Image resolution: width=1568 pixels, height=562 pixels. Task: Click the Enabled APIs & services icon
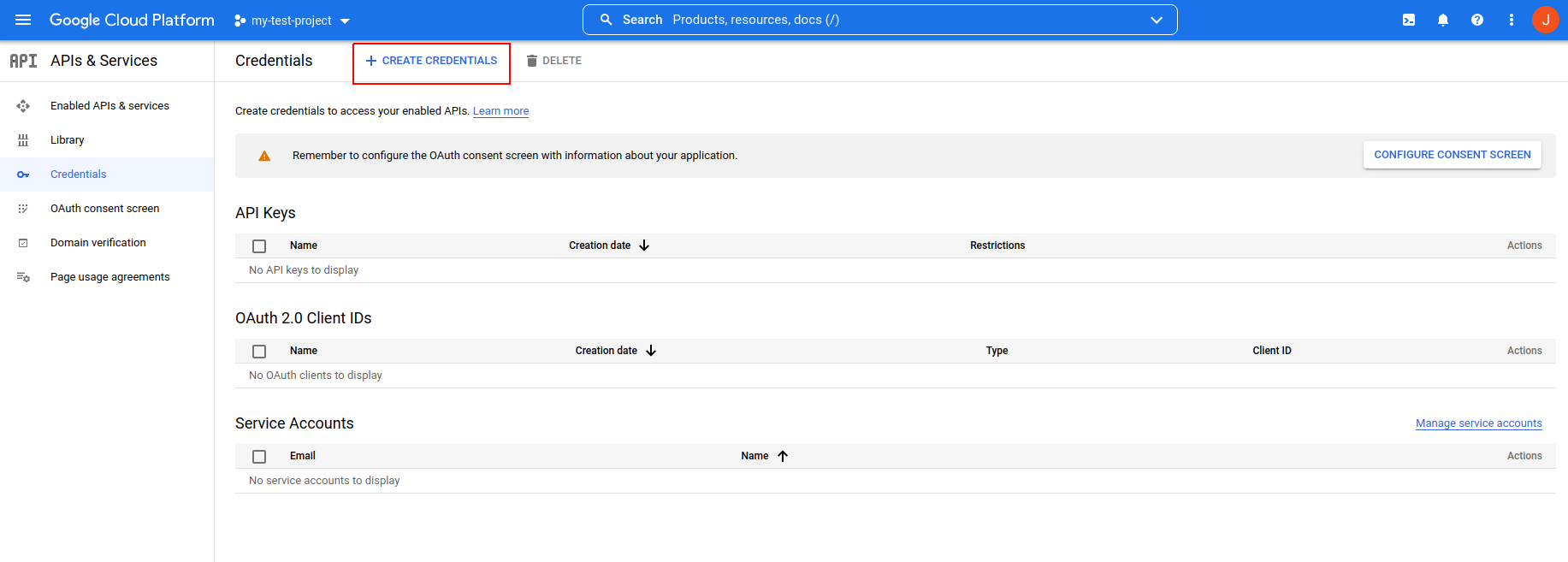click(23, 106)
